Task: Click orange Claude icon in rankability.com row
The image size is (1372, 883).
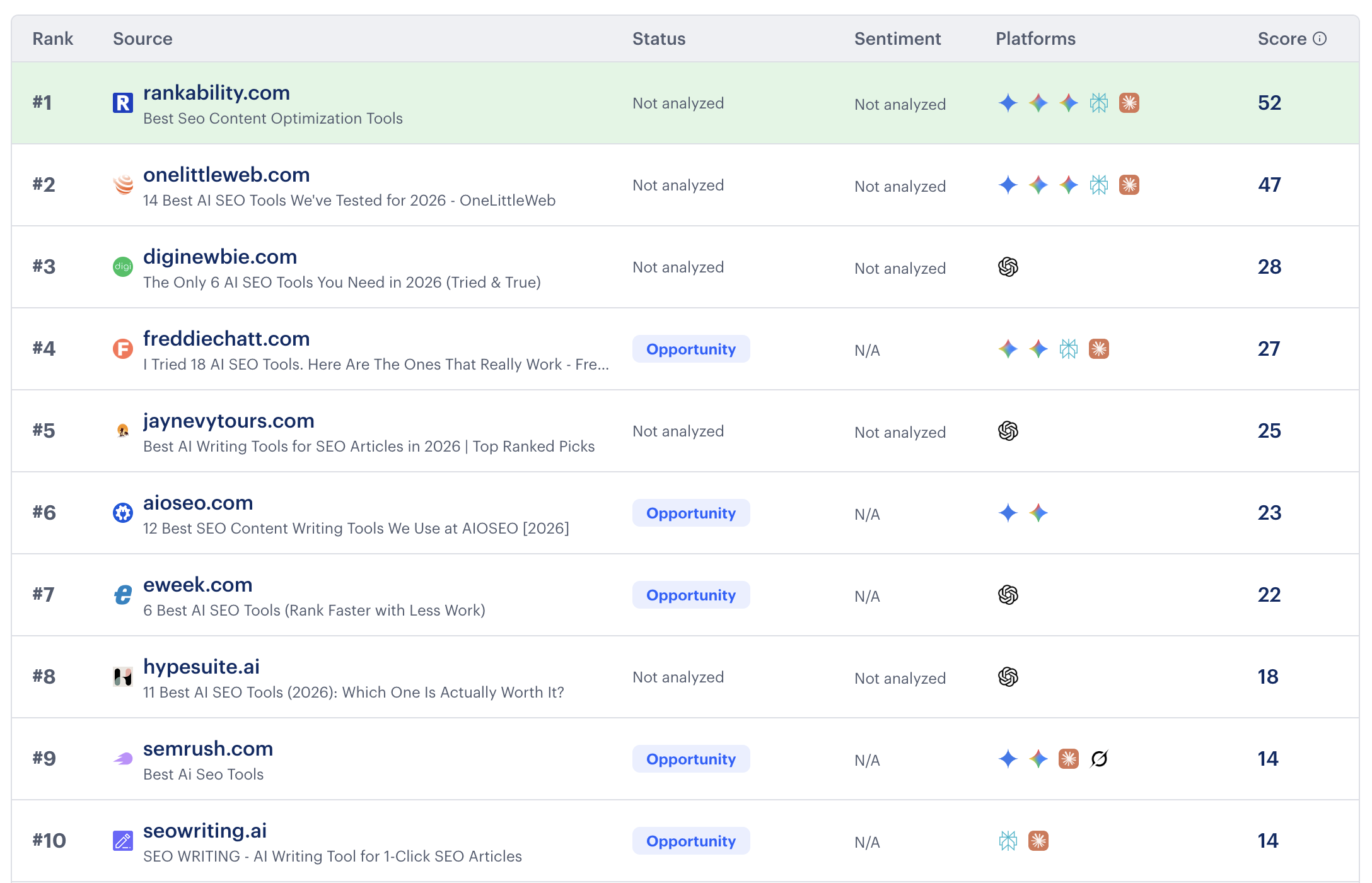Action: 1129,103
